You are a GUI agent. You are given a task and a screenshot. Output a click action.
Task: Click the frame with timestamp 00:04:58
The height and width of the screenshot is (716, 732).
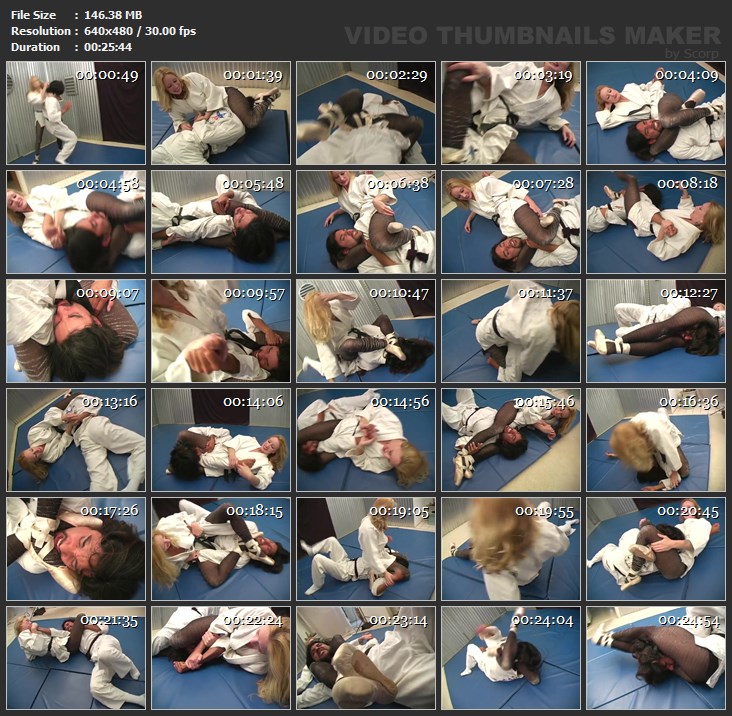(76, 222)
